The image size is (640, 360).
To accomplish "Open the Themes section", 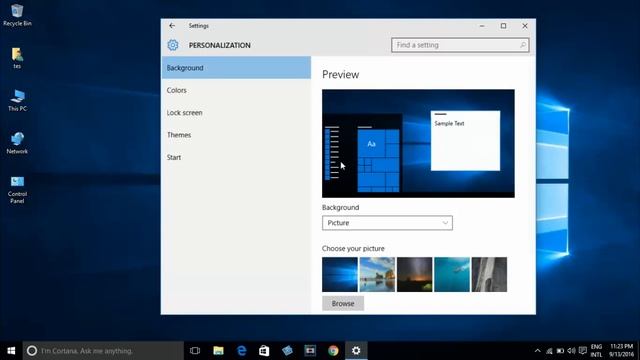I will pos(236,135).
